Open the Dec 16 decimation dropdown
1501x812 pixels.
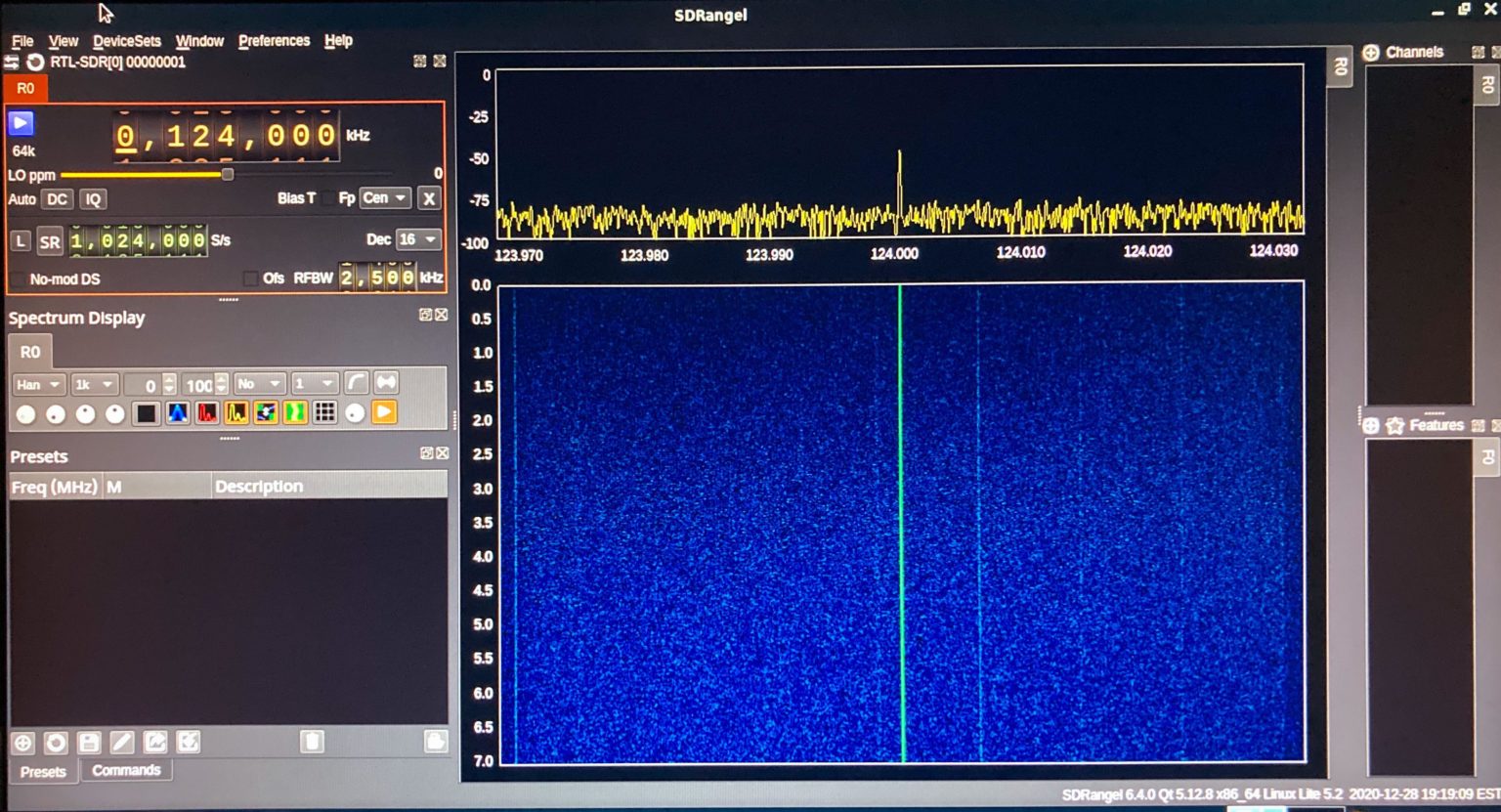coord(418,239)
